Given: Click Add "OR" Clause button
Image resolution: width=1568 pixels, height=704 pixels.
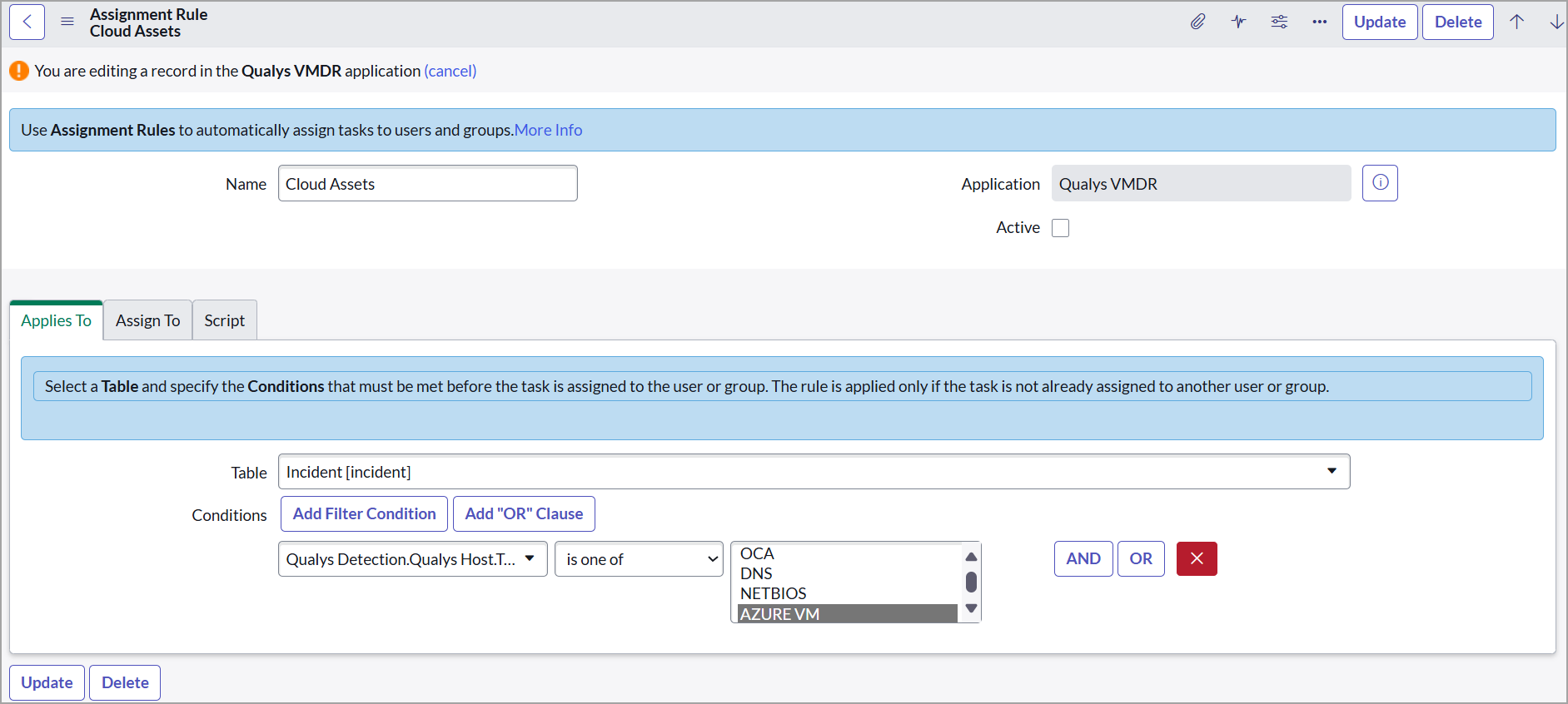Looking at the screenshot, I should coord(524,513).
